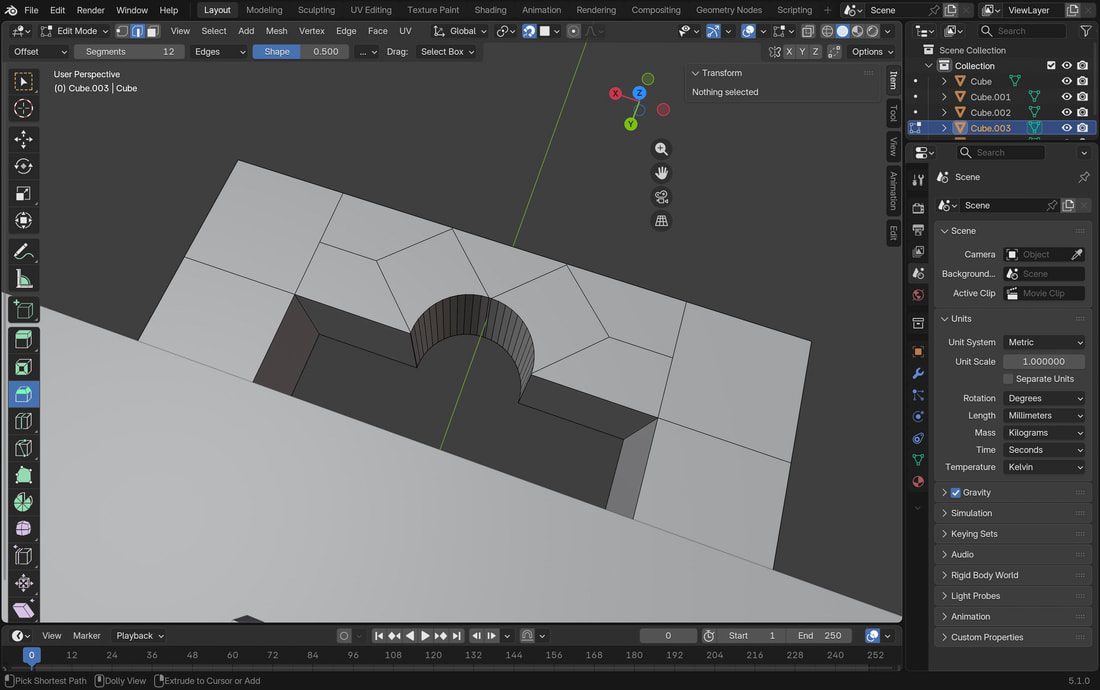Enable the Separate Units checkbox
This screenshot has width=1100, height=690.
point(1008,379)
